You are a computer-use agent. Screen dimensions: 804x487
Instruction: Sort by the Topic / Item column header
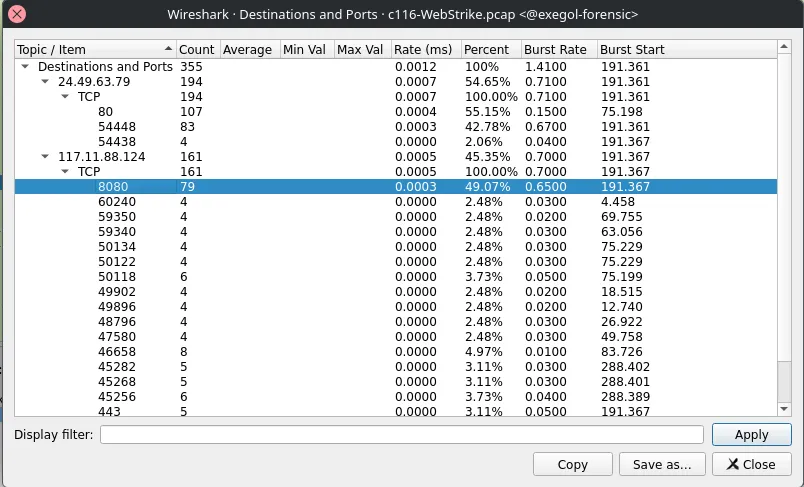click(95, 49)
